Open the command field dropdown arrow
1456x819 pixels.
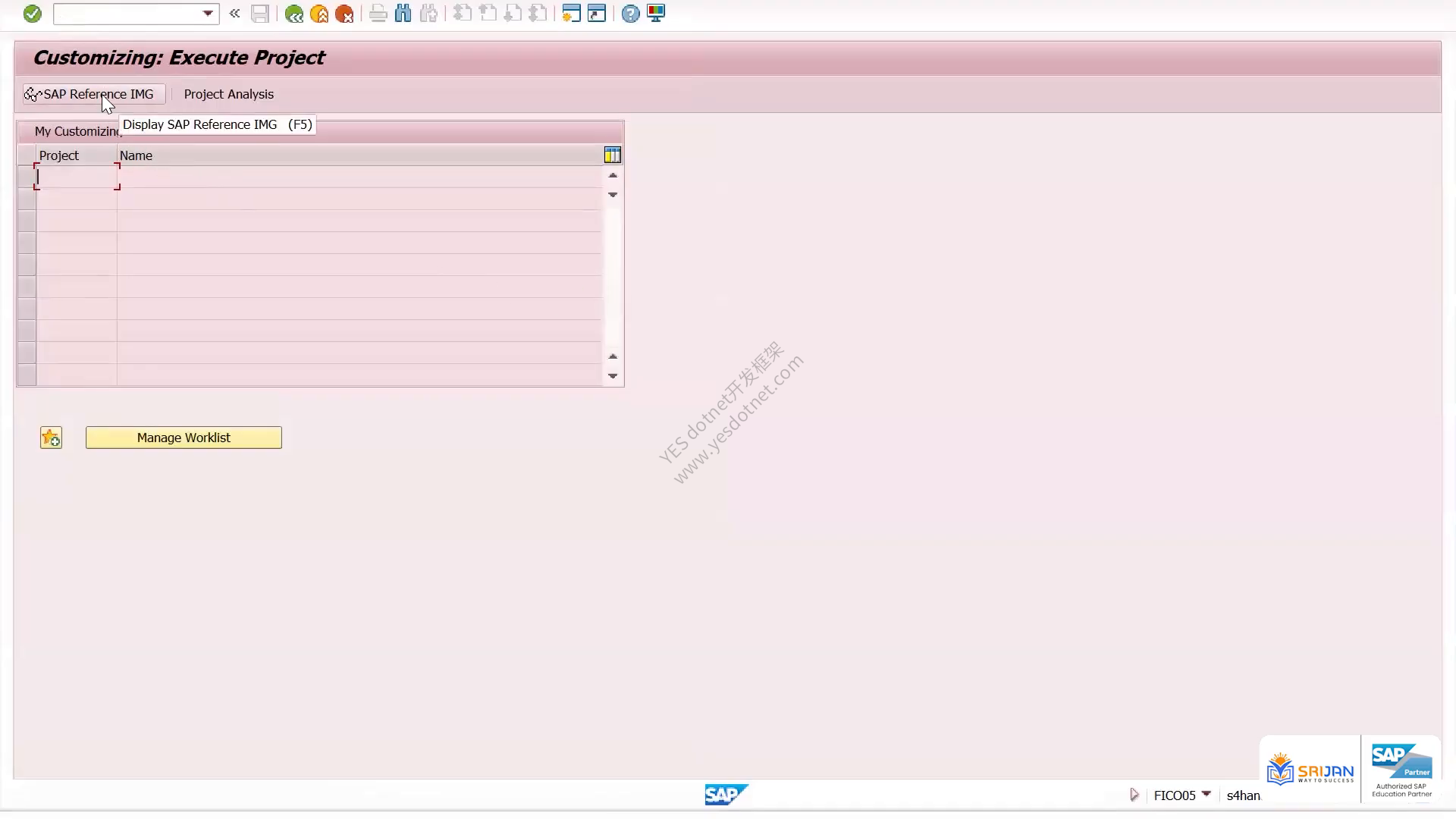[208, 14]
